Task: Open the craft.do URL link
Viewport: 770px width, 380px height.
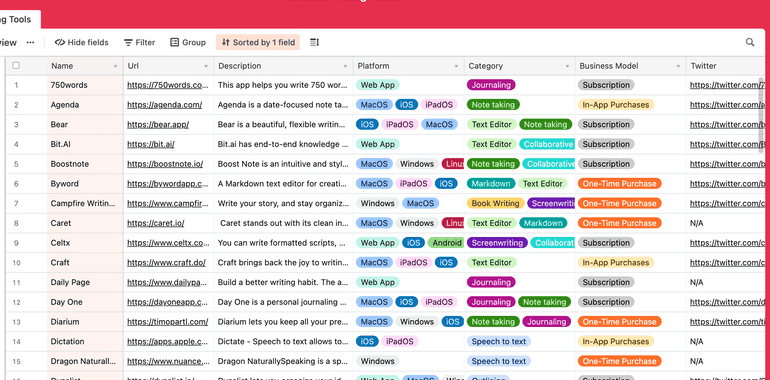Action: pos(166,263)
